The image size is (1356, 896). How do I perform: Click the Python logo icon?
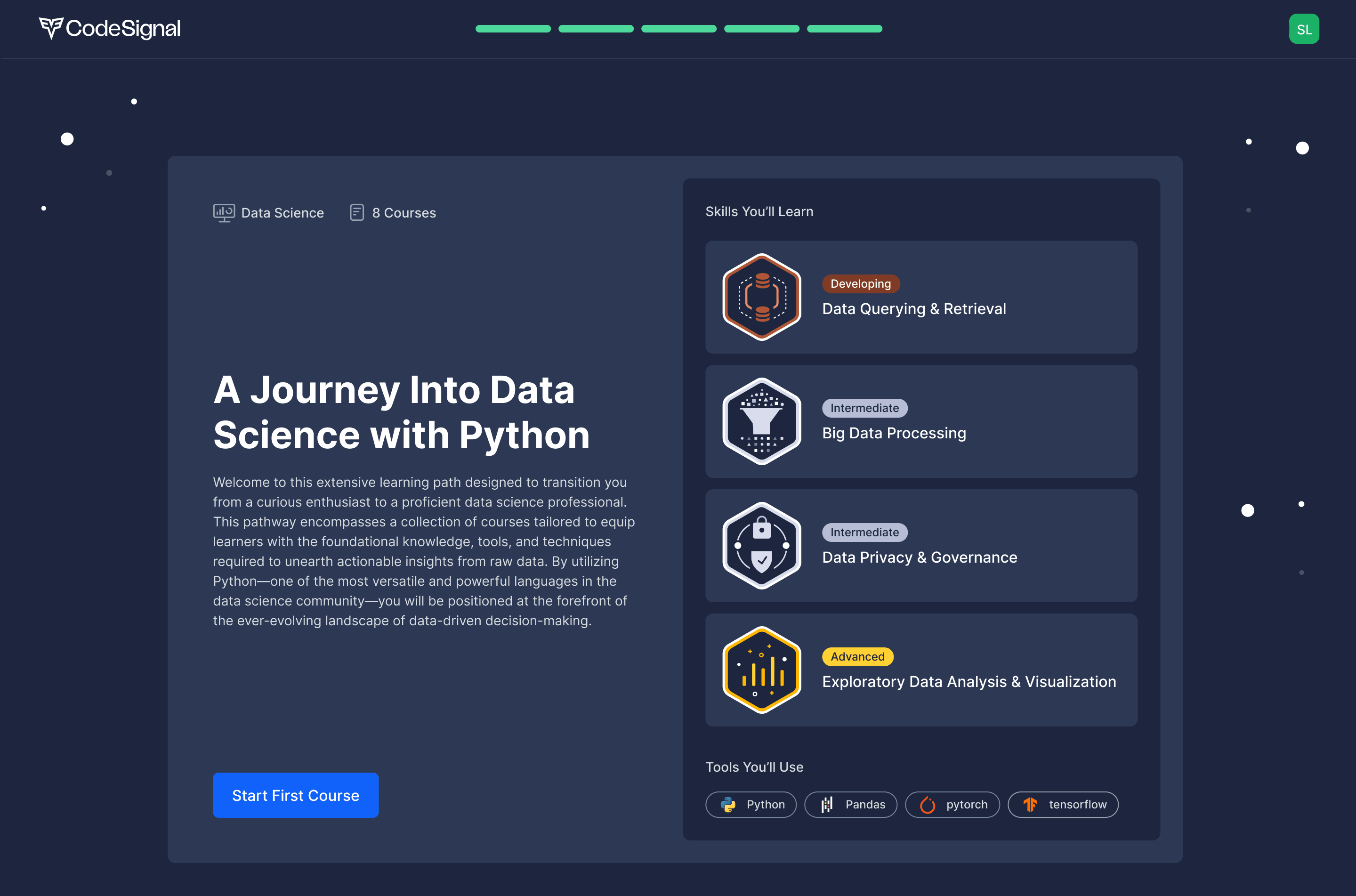728,805
